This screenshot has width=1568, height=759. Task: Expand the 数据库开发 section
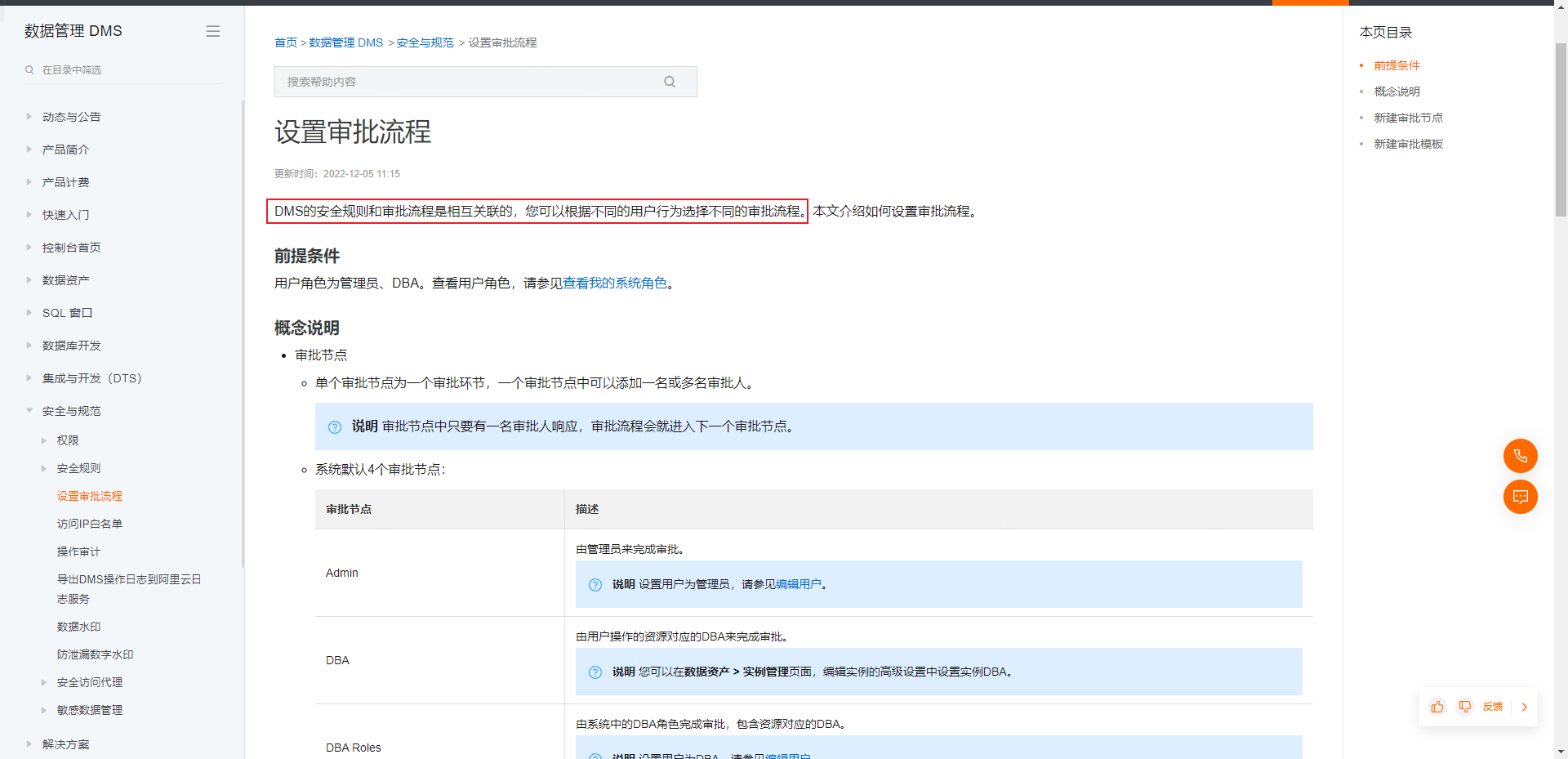(x=29, y=346)
